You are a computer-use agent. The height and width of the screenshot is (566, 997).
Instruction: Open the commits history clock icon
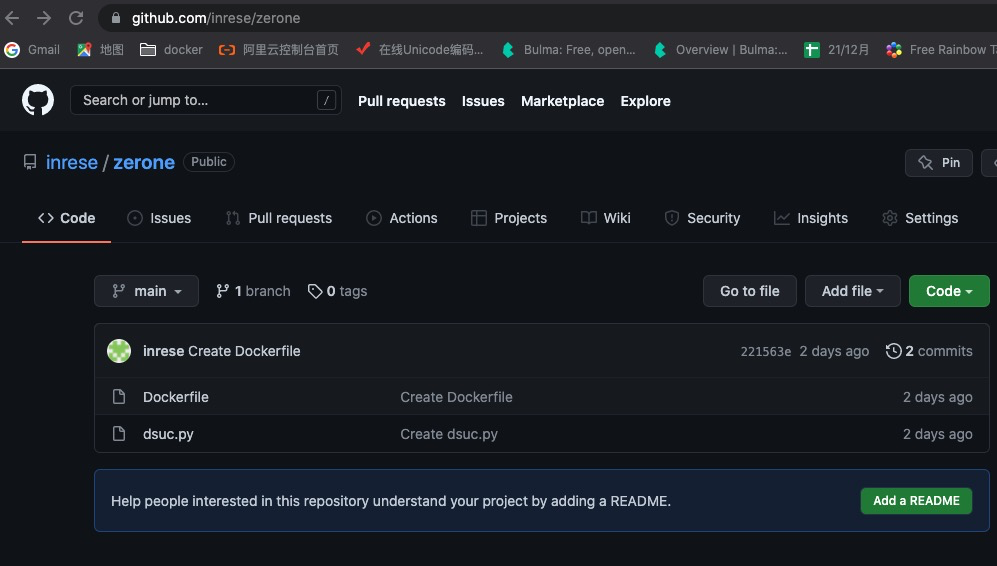(x=893, y=351)
